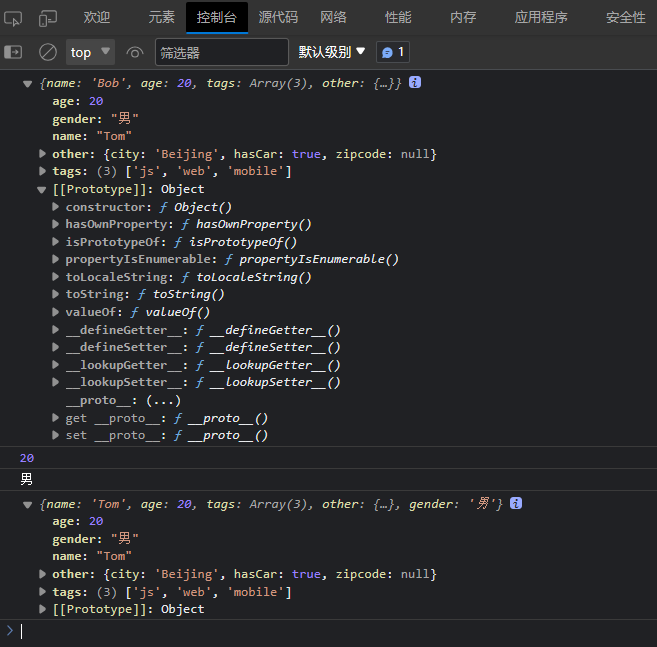The height and width of the screenshot is (647, 657).
Task: Open the issues counter badge showing 1
Action: pyautogui.click(x=393, y=52)
